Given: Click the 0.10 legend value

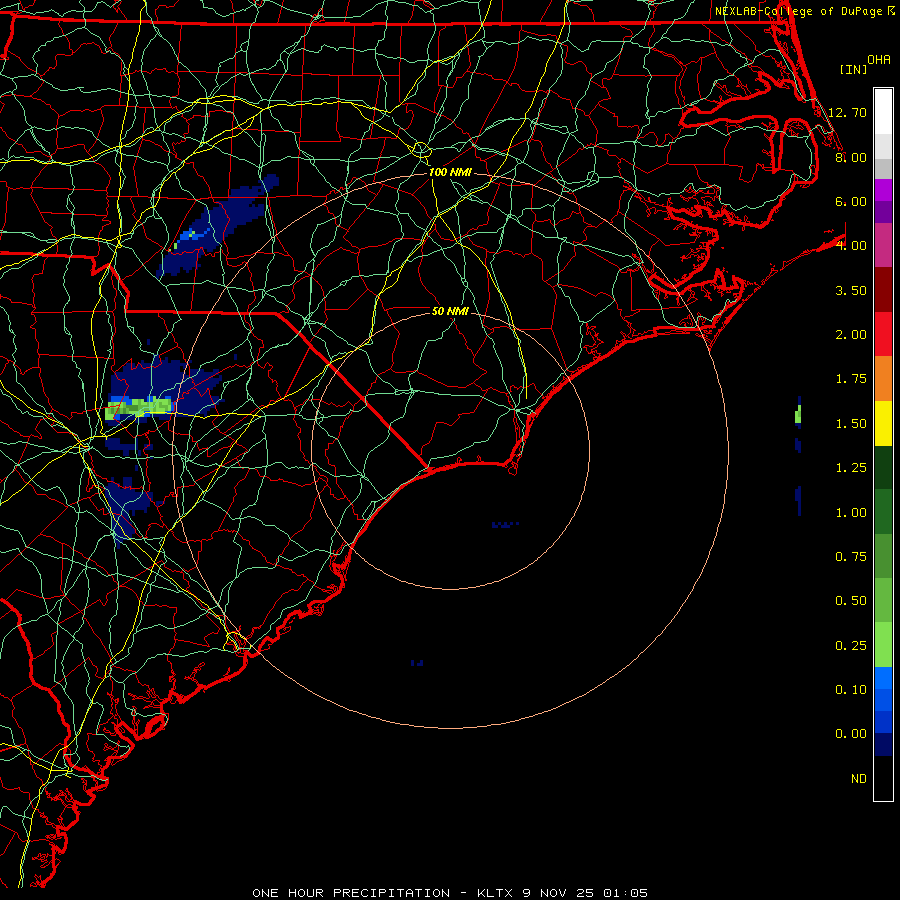Looking at the screenshot, I should pos(851,690).
